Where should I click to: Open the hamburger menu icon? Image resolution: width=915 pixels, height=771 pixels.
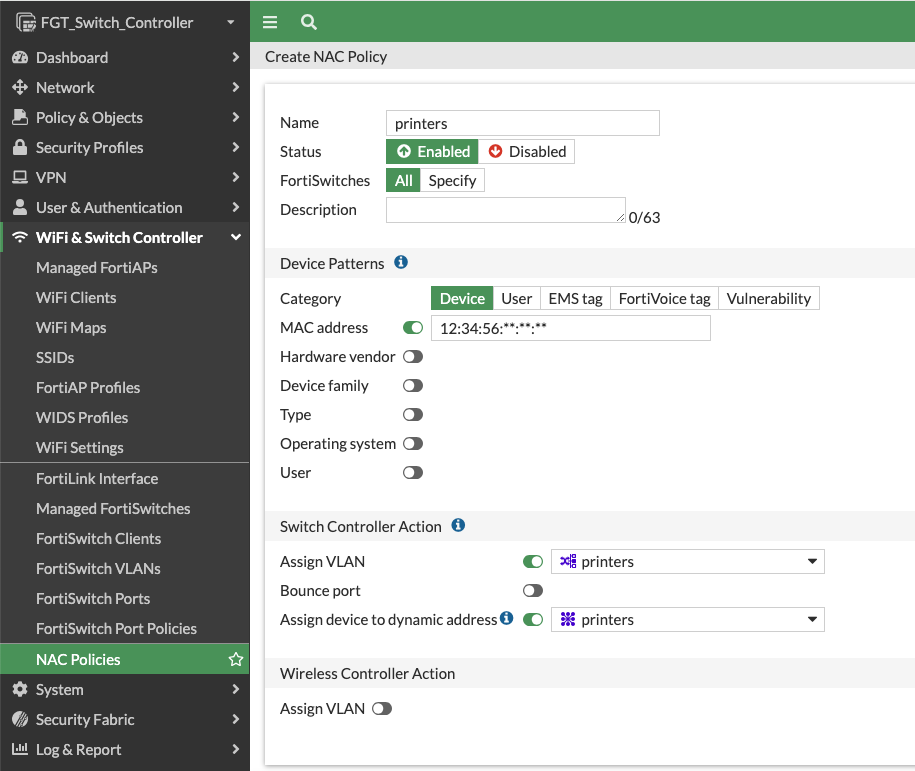(269, 21)
